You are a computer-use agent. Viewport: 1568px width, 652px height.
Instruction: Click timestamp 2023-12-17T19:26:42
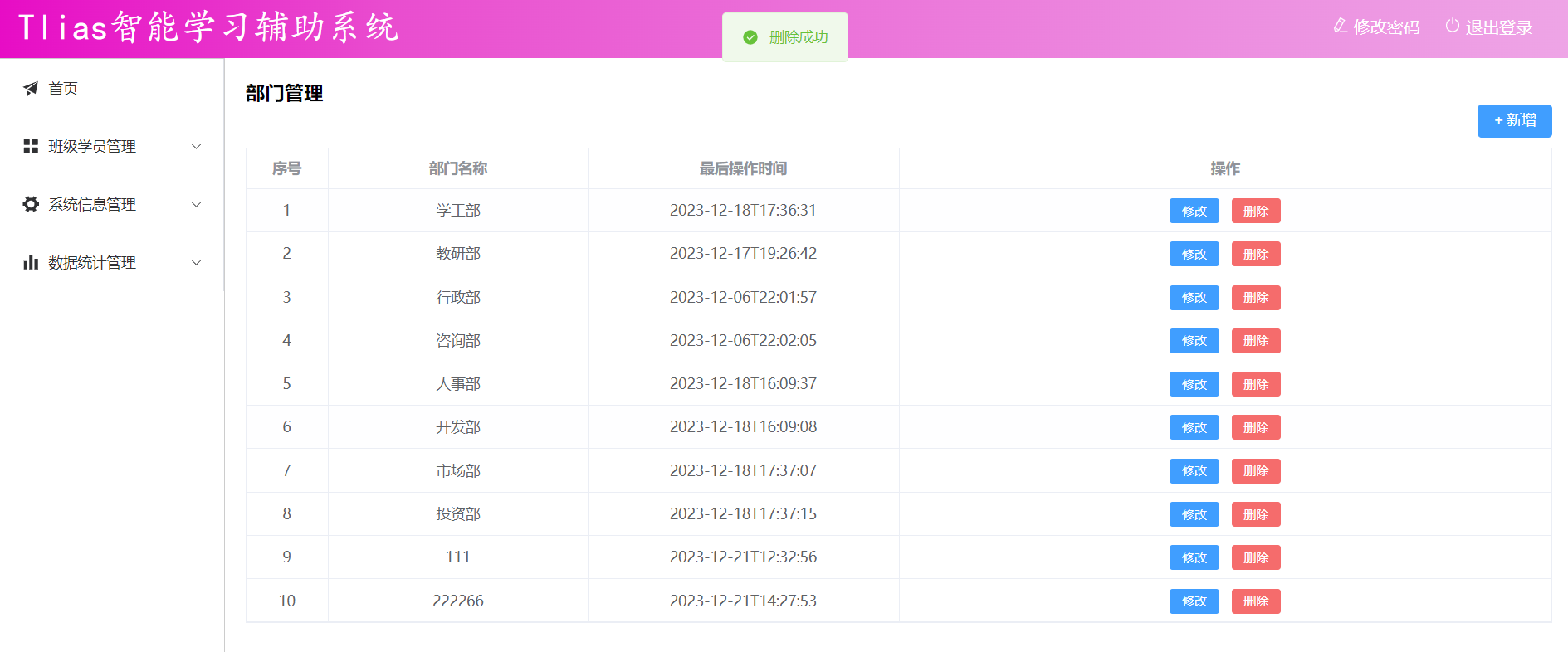(743, 254)
